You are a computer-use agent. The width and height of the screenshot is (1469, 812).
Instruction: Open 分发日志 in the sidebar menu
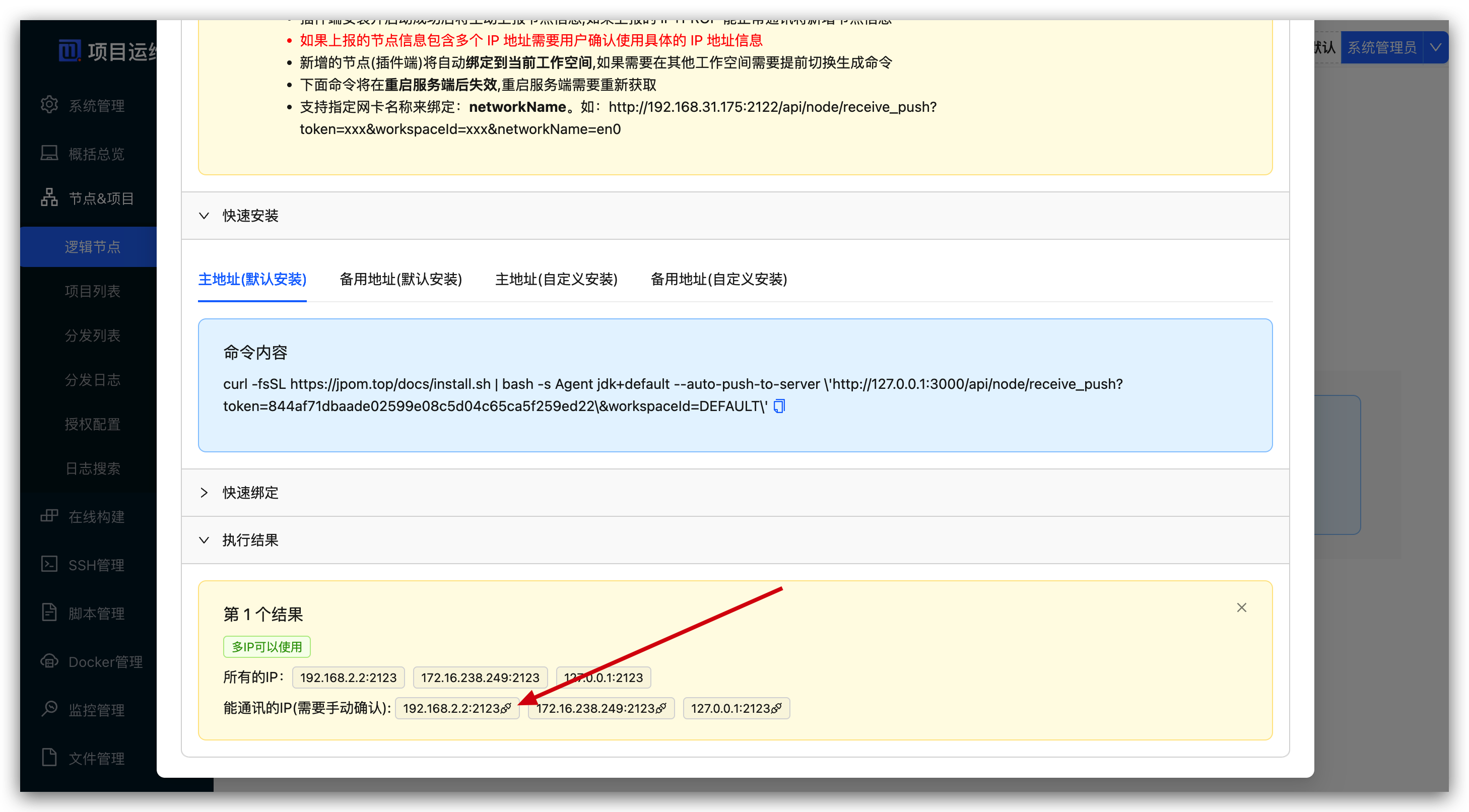coord(92,380)
